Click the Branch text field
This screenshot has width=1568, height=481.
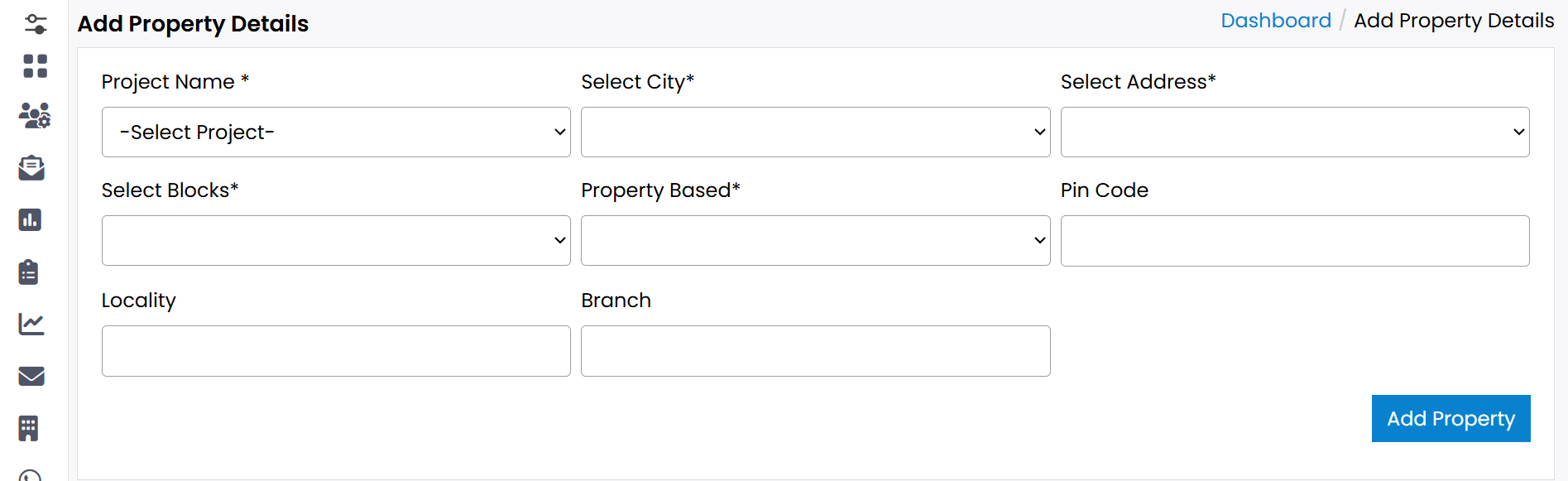coord(815,350)
